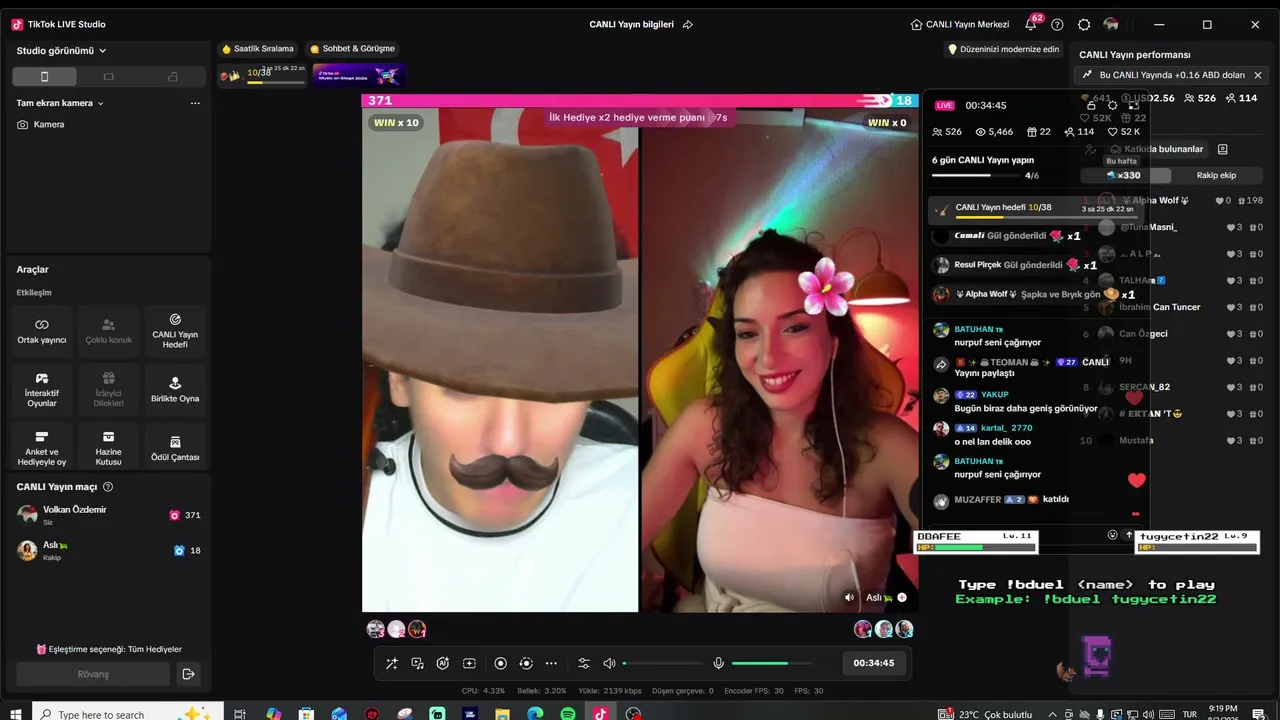Switch to the Rakip ekip tab
The height and width of the screenshot is (720, 1280).
pos(1216,175)
